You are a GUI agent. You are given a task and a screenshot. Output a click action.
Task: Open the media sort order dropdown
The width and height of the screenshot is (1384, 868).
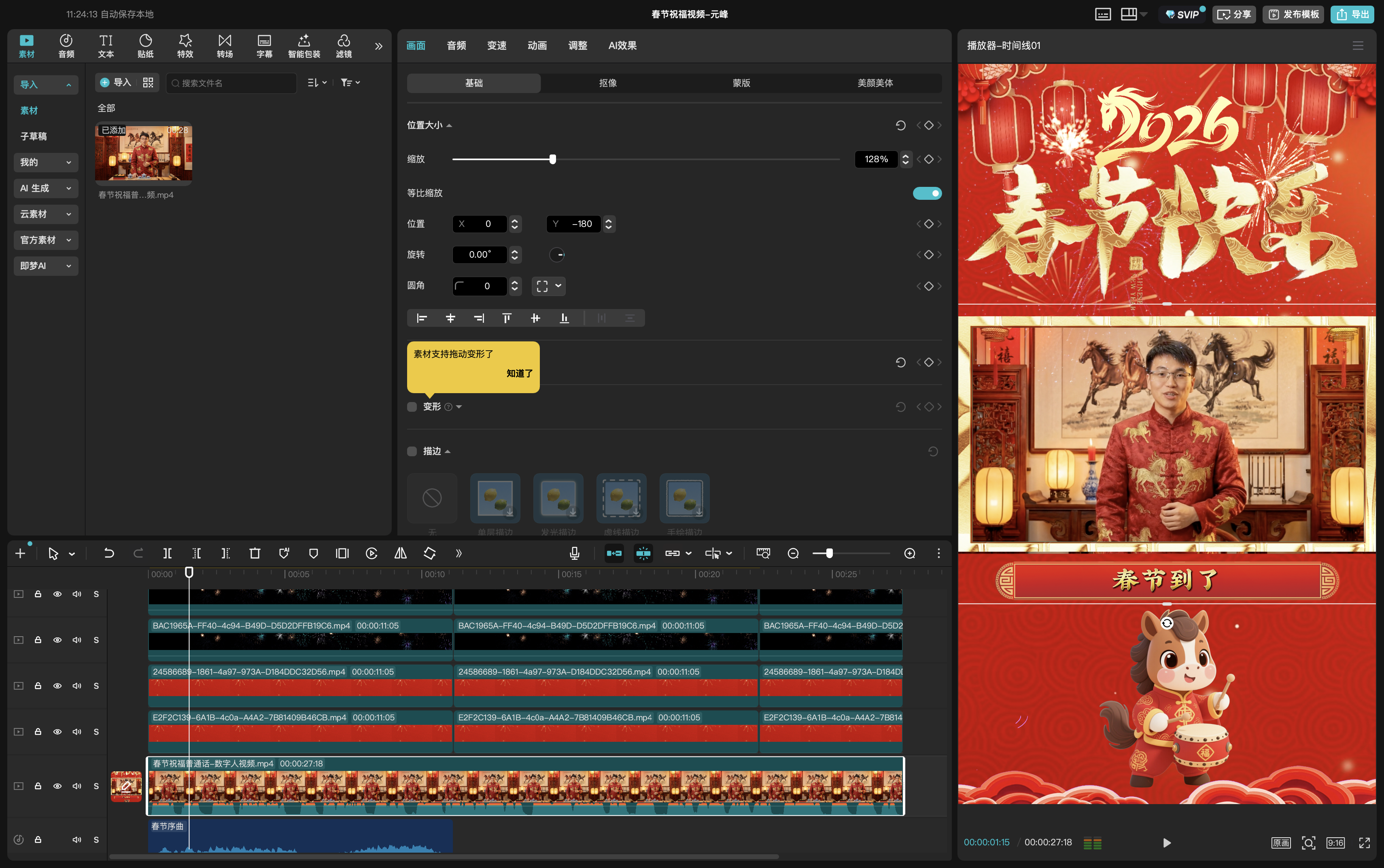point(317,83)
